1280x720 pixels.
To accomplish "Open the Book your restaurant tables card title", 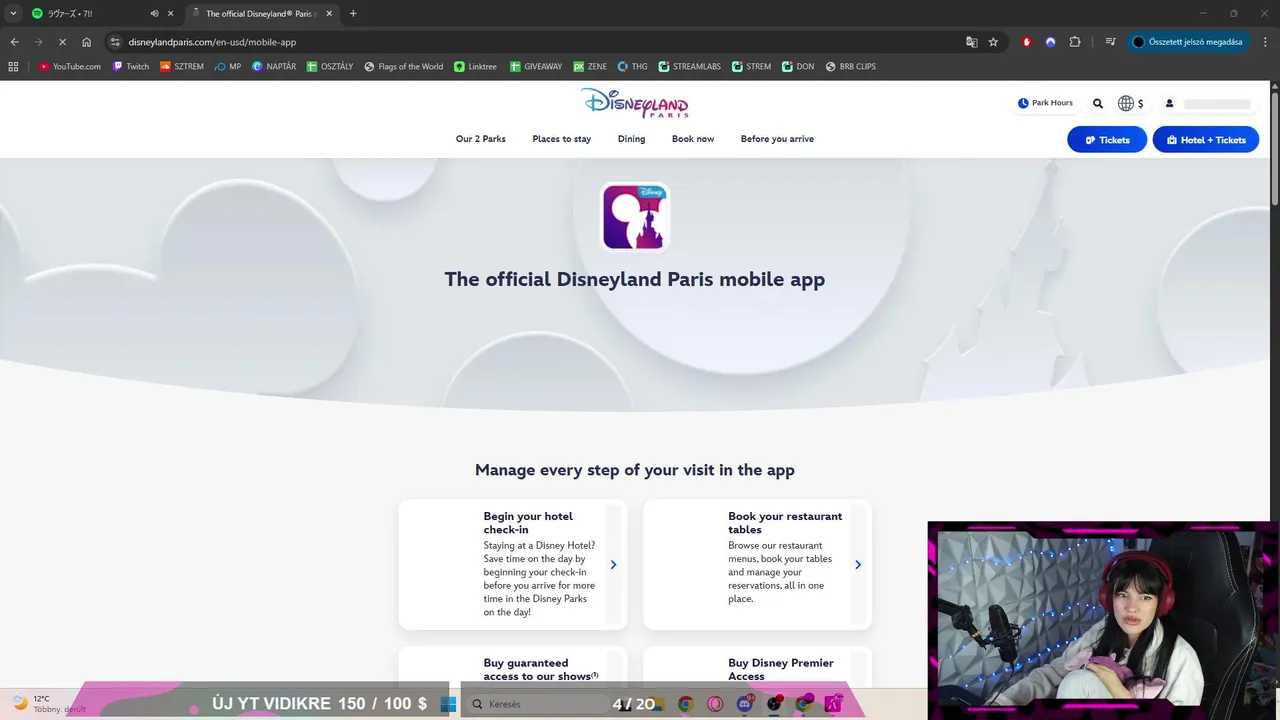I will [785, 523].
